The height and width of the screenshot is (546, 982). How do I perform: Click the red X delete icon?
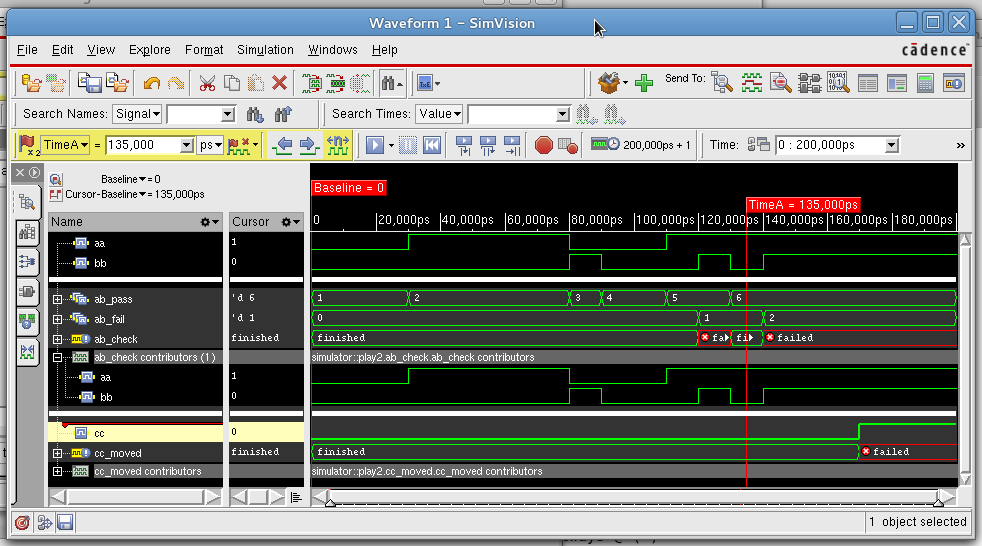(280, 83)
